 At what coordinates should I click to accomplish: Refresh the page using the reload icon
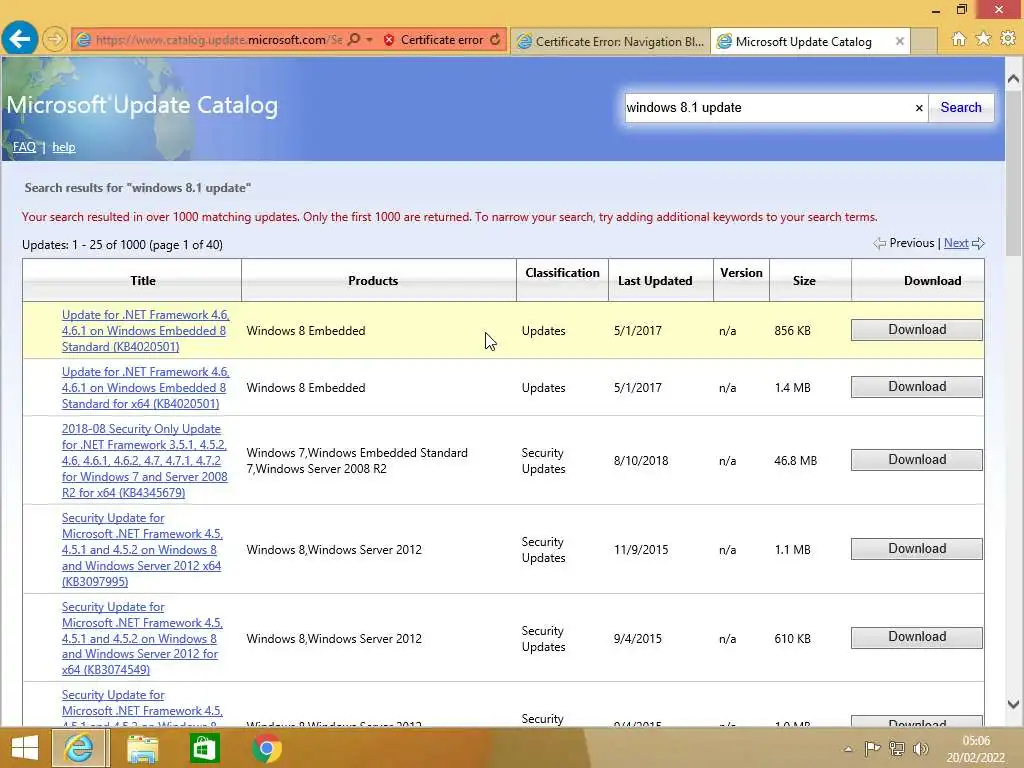click(496, 40)
